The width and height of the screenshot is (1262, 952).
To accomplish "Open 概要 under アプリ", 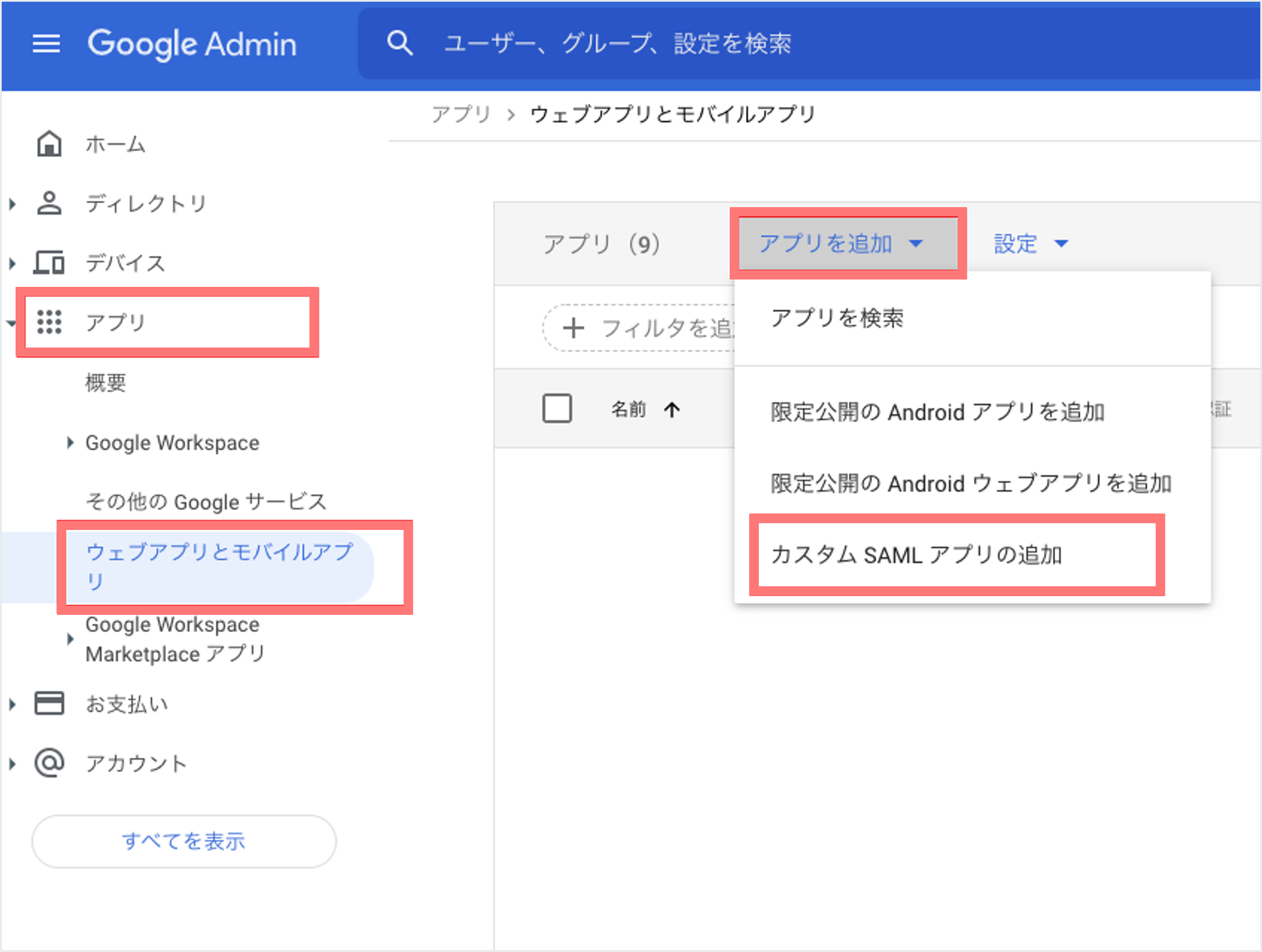I will pyautogui.click(x=106, y=383).
